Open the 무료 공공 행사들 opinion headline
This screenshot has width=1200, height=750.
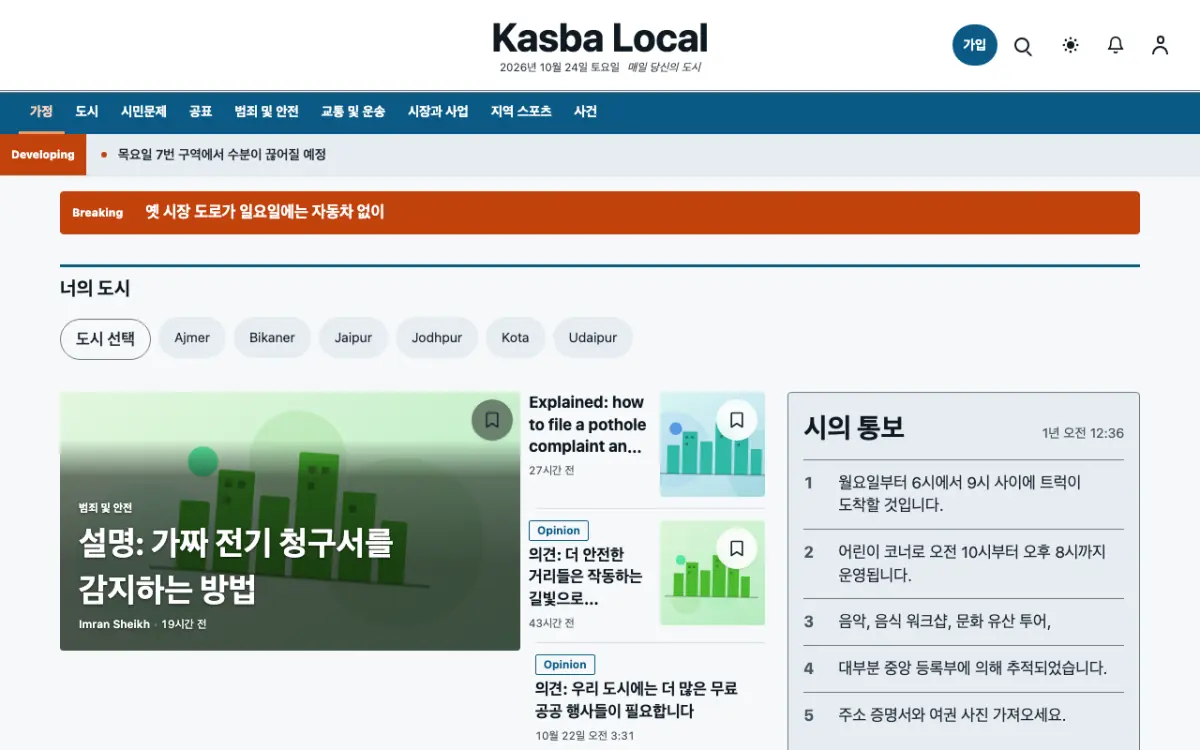pos(636,700)
